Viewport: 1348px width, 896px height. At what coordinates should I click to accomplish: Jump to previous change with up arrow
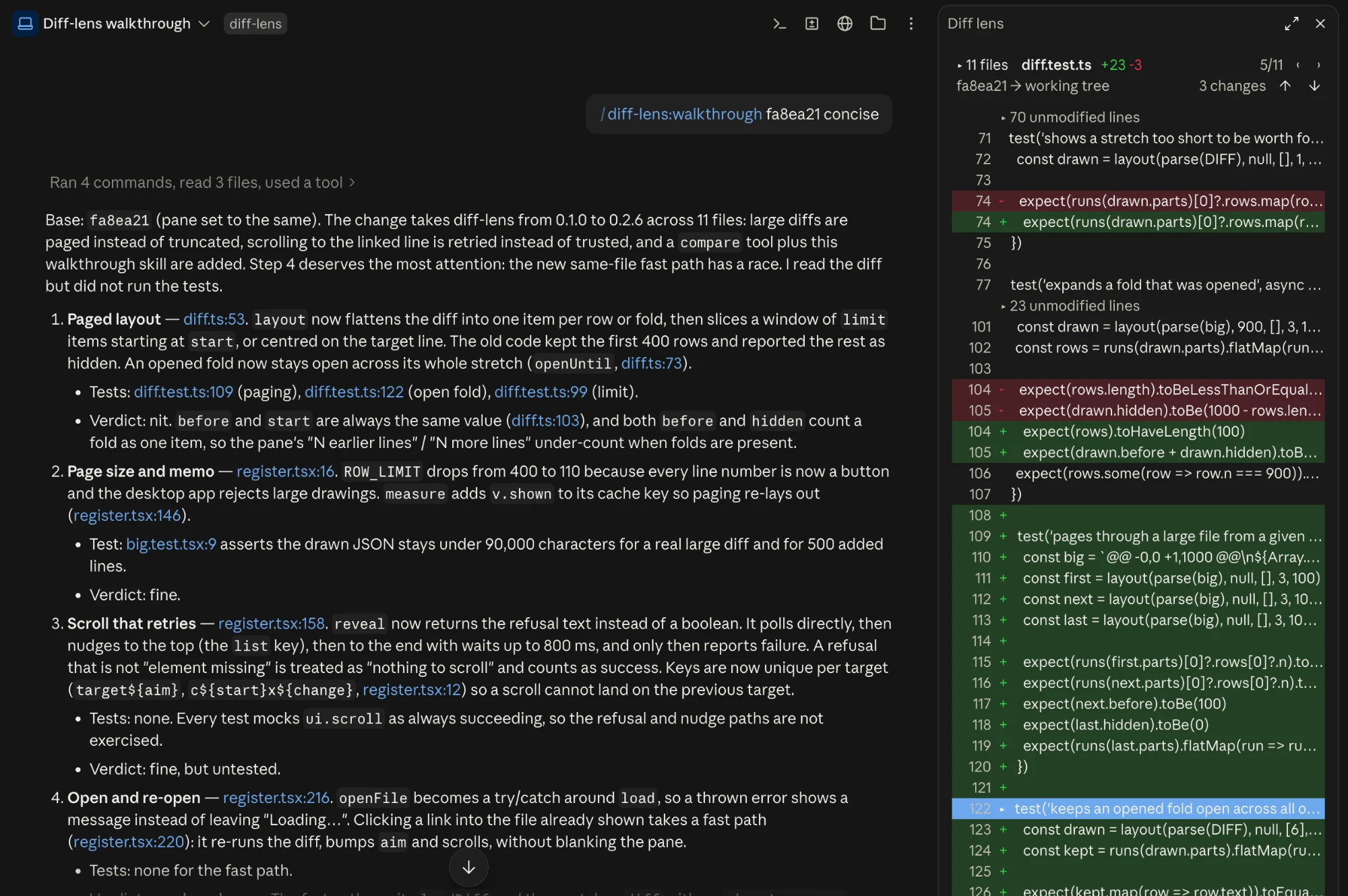coord(1285,86)
